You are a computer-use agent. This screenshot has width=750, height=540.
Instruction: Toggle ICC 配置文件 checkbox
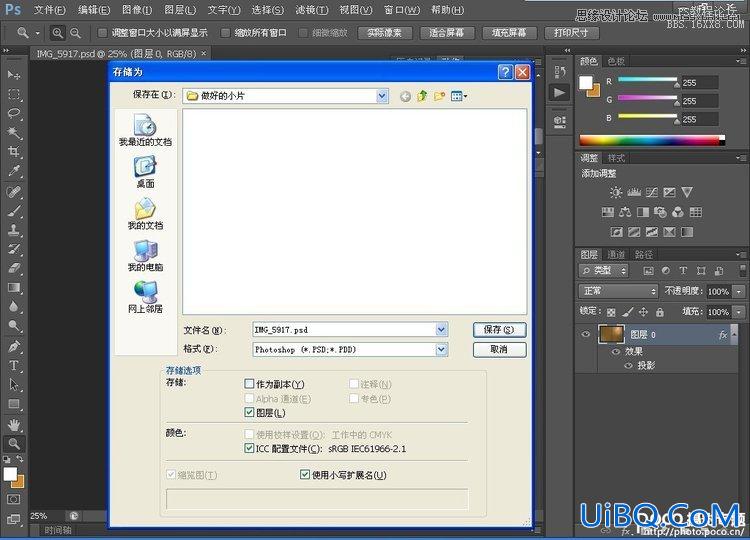click(x=249, y=448)
